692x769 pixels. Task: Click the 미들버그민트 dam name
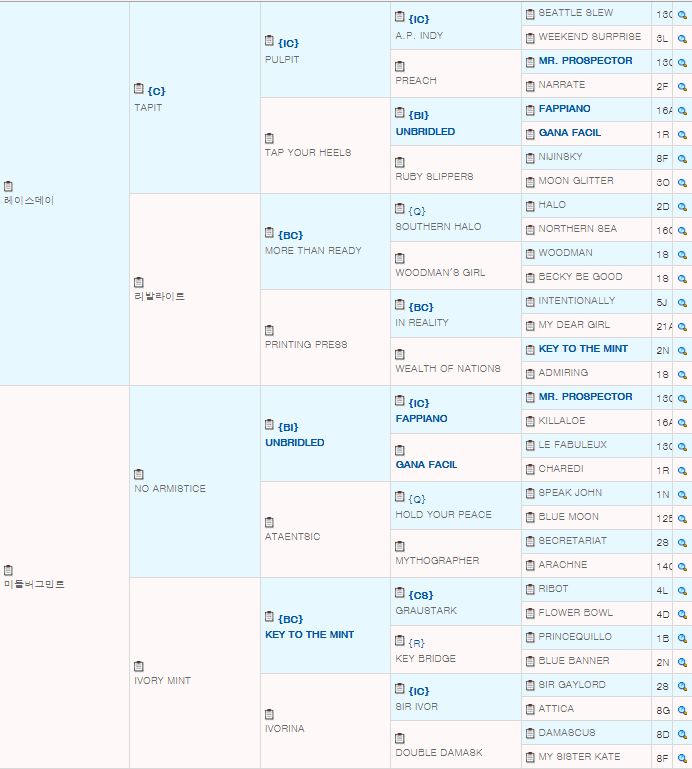point(34,584)
